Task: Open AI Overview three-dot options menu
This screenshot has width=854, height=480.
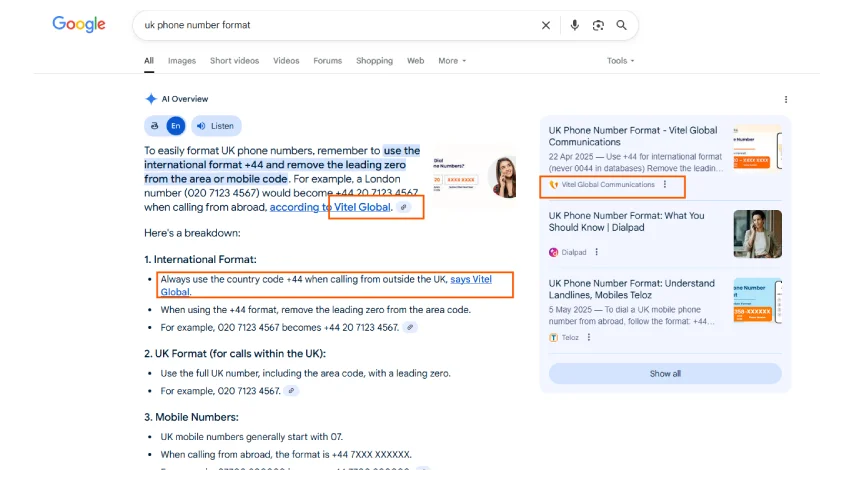Action: (x=785, y=99)
